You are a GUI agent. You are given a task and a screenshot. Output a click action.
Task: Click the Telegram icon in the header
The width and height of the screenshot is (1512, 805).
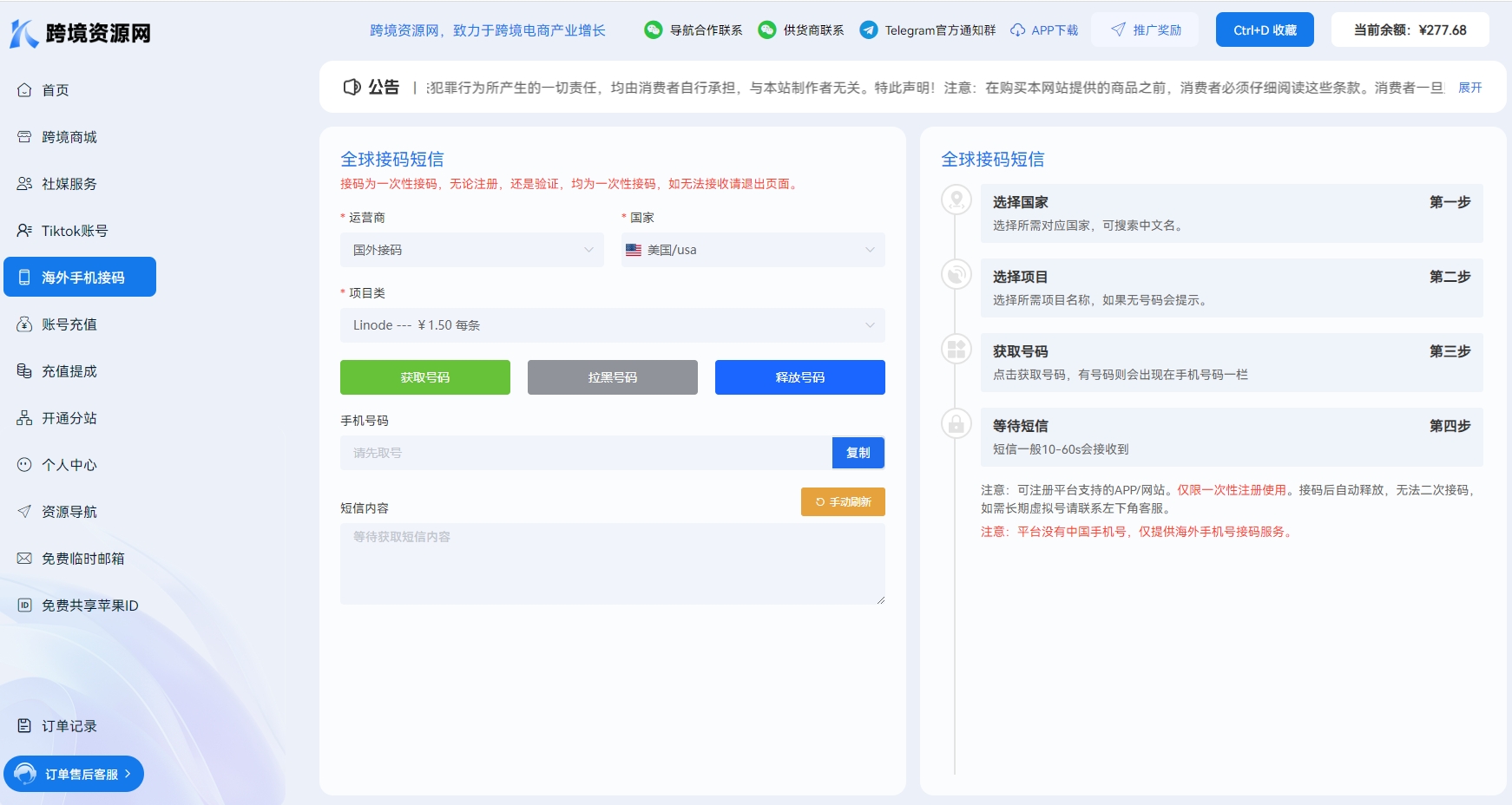869,30
